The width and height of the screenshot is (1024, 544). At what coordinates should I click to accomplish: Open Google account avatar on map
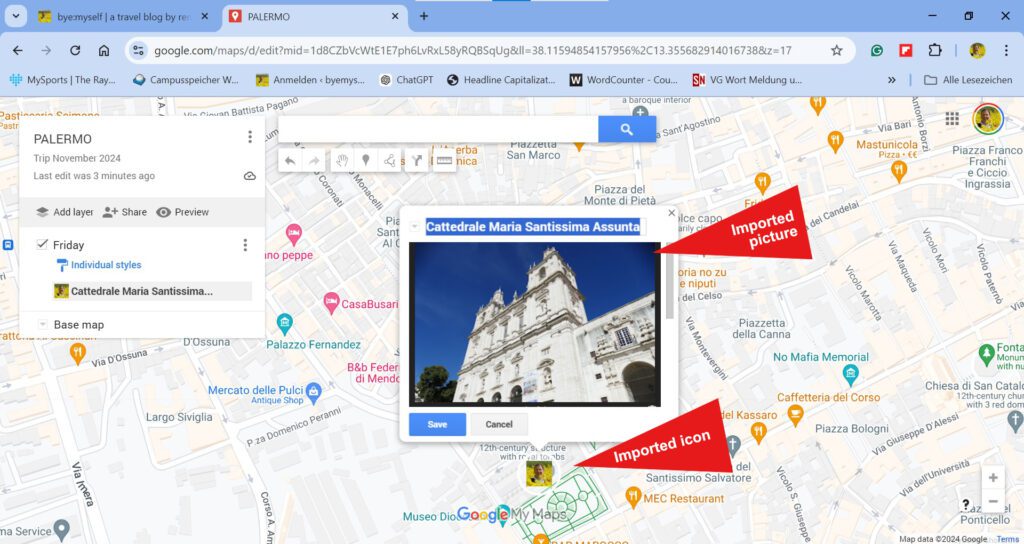coord(987,118)
